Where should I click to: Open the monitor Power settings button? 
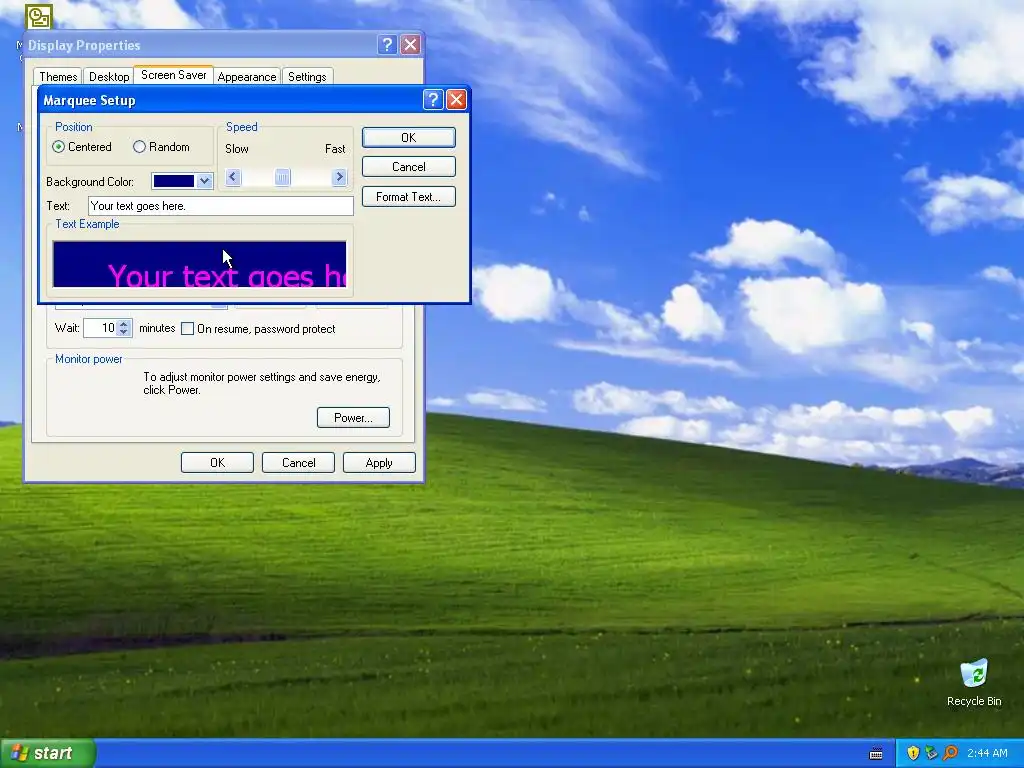pyautogui.click(x=353, y=417)
